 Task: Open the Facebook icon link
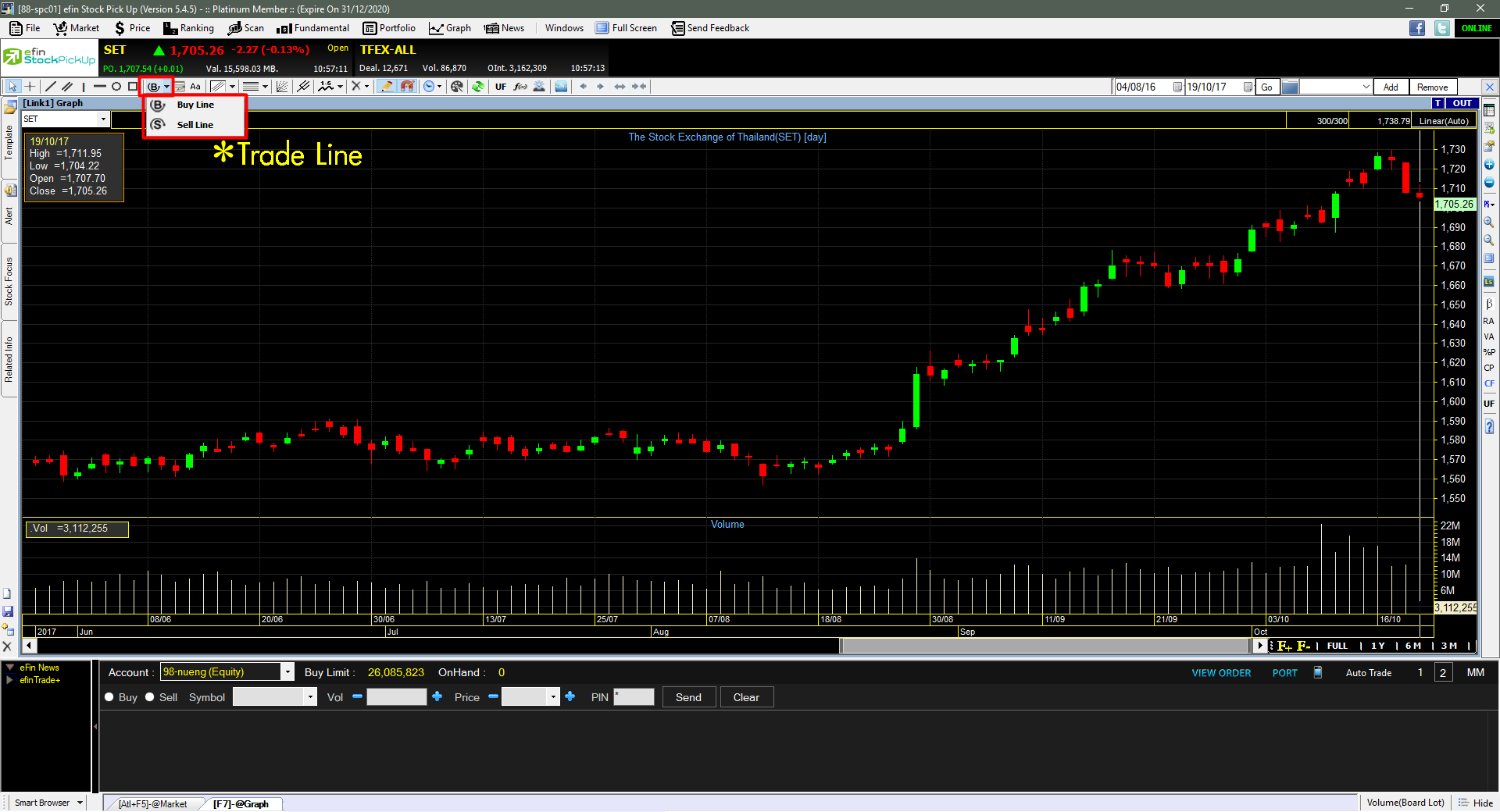click(x=1417, y=28)
